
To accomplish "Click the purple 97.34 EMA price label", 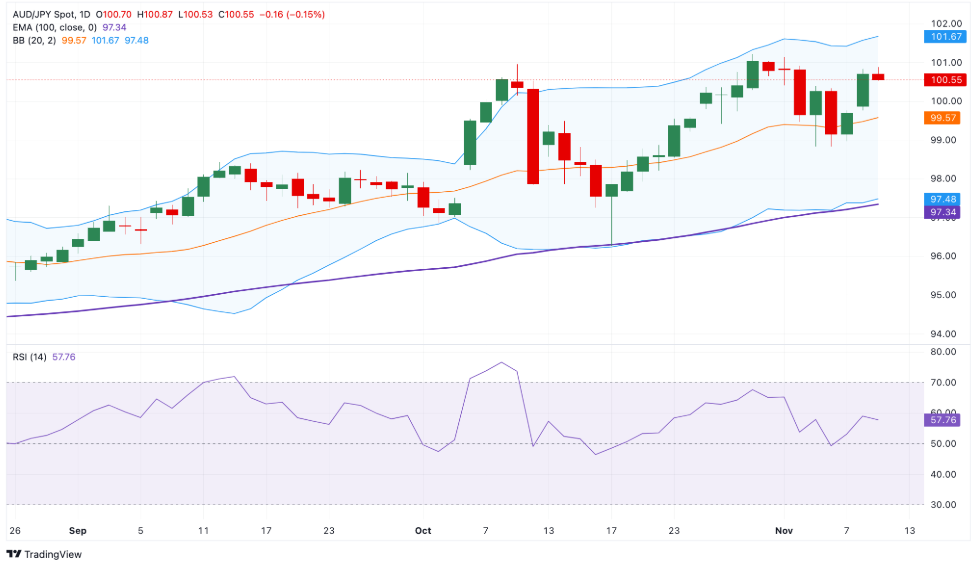I will pos(945,212).
